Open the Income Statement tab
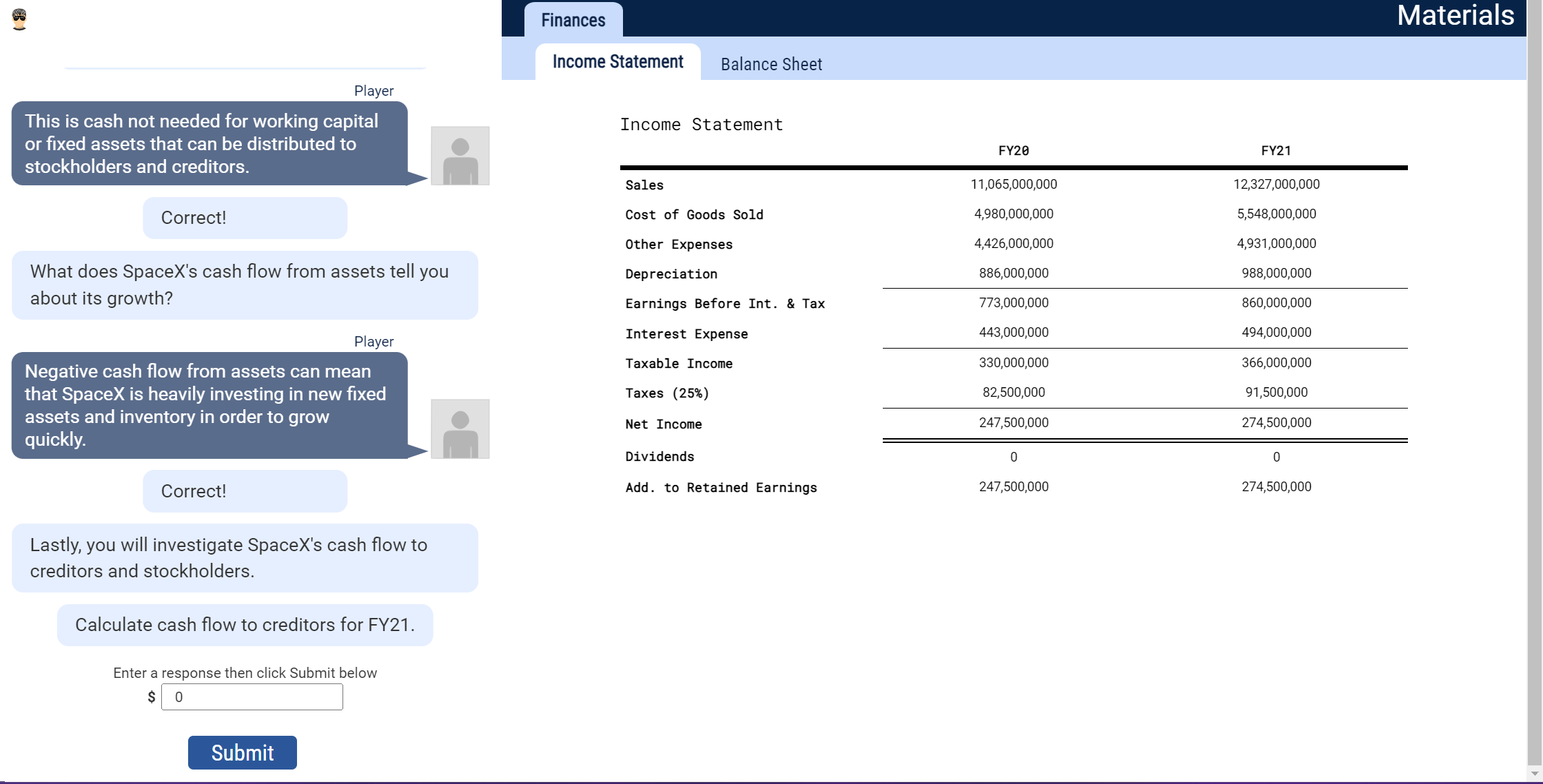The height and width of the screenshot is (784, 1543). coord(615,61)
